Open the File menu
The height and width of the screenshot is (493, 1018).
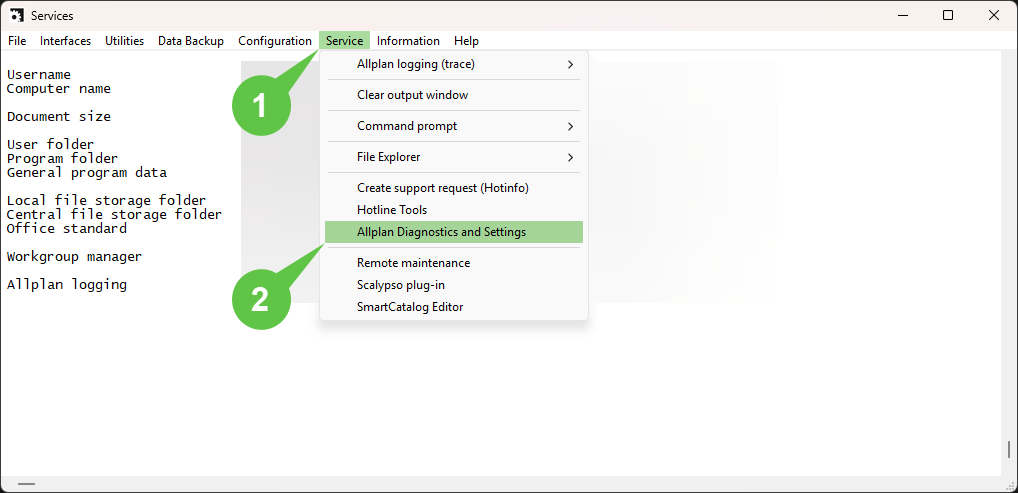click(x=17, y=41)
